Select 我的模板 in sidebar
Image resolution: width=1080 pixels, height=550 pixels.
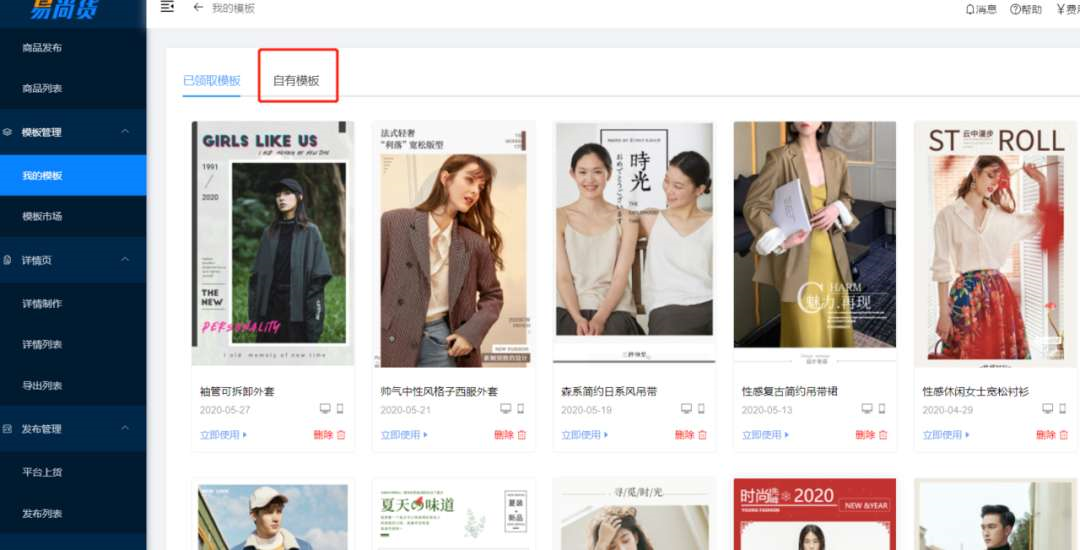(73, 175)
